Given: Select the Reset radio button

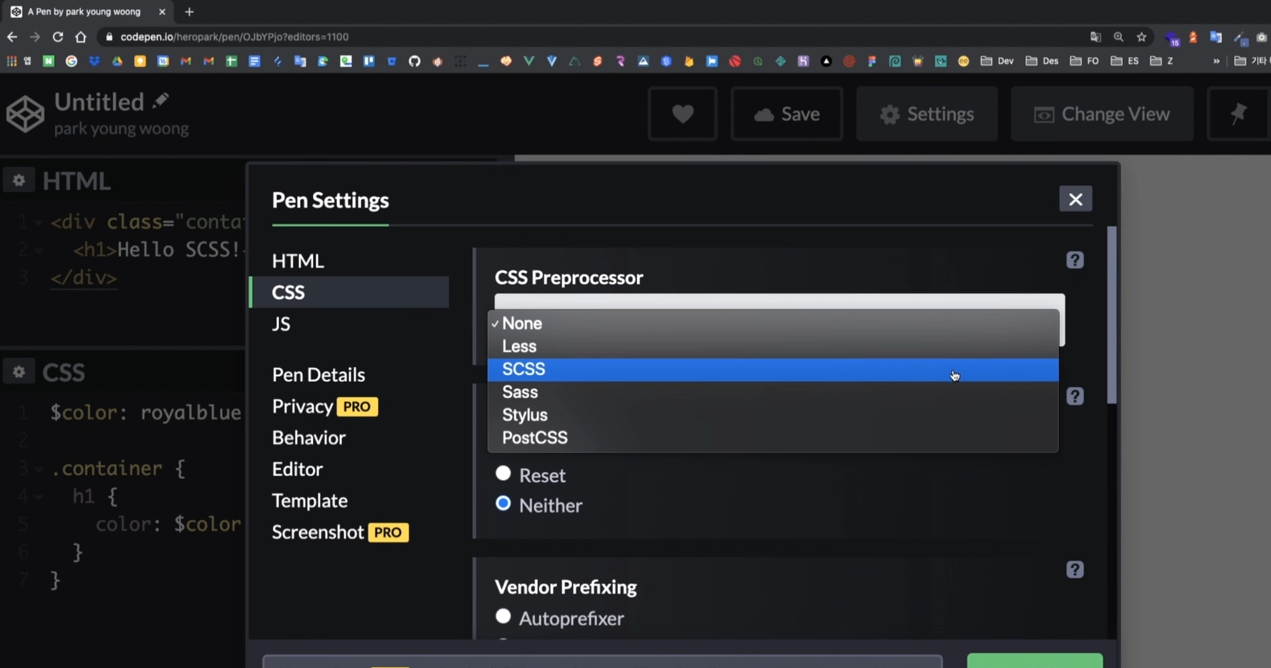Looking at the screenshot, I should (x=503, y=474).
